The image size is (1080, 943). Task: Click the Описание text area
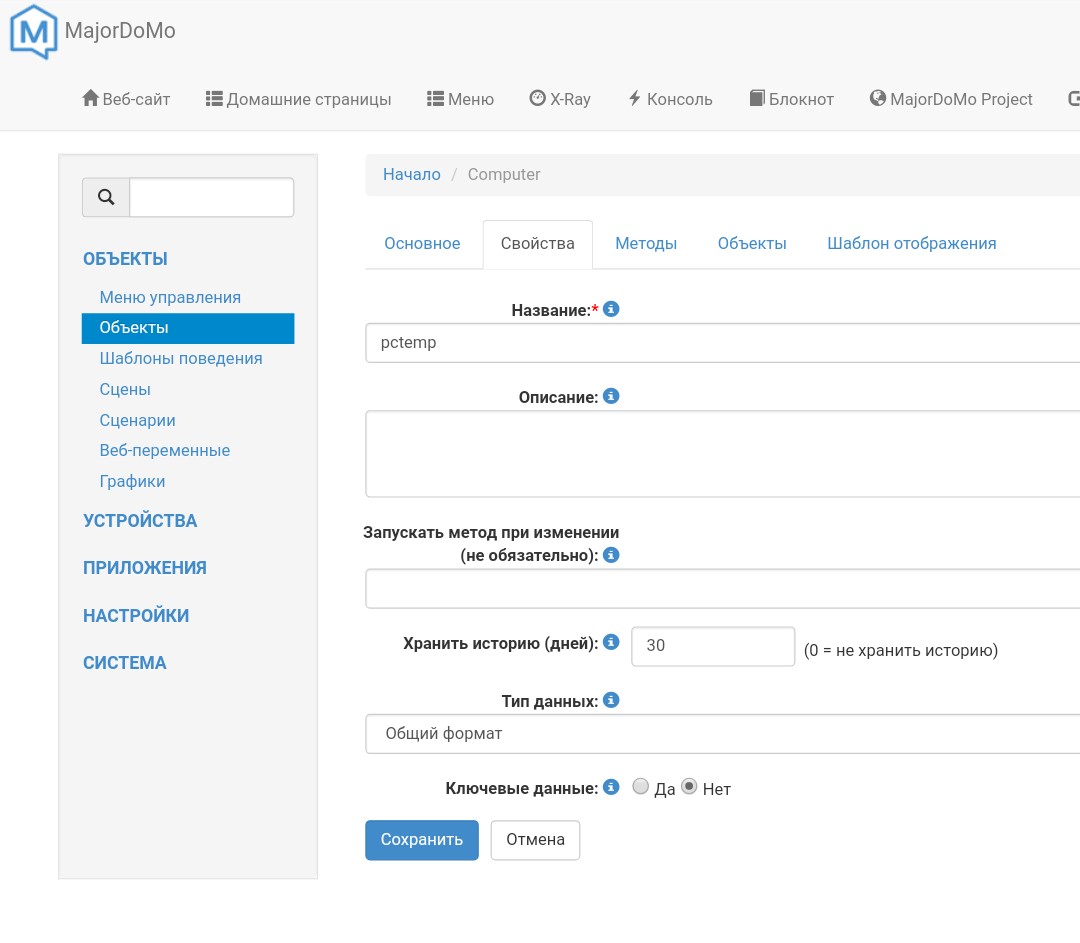point(722,453)
